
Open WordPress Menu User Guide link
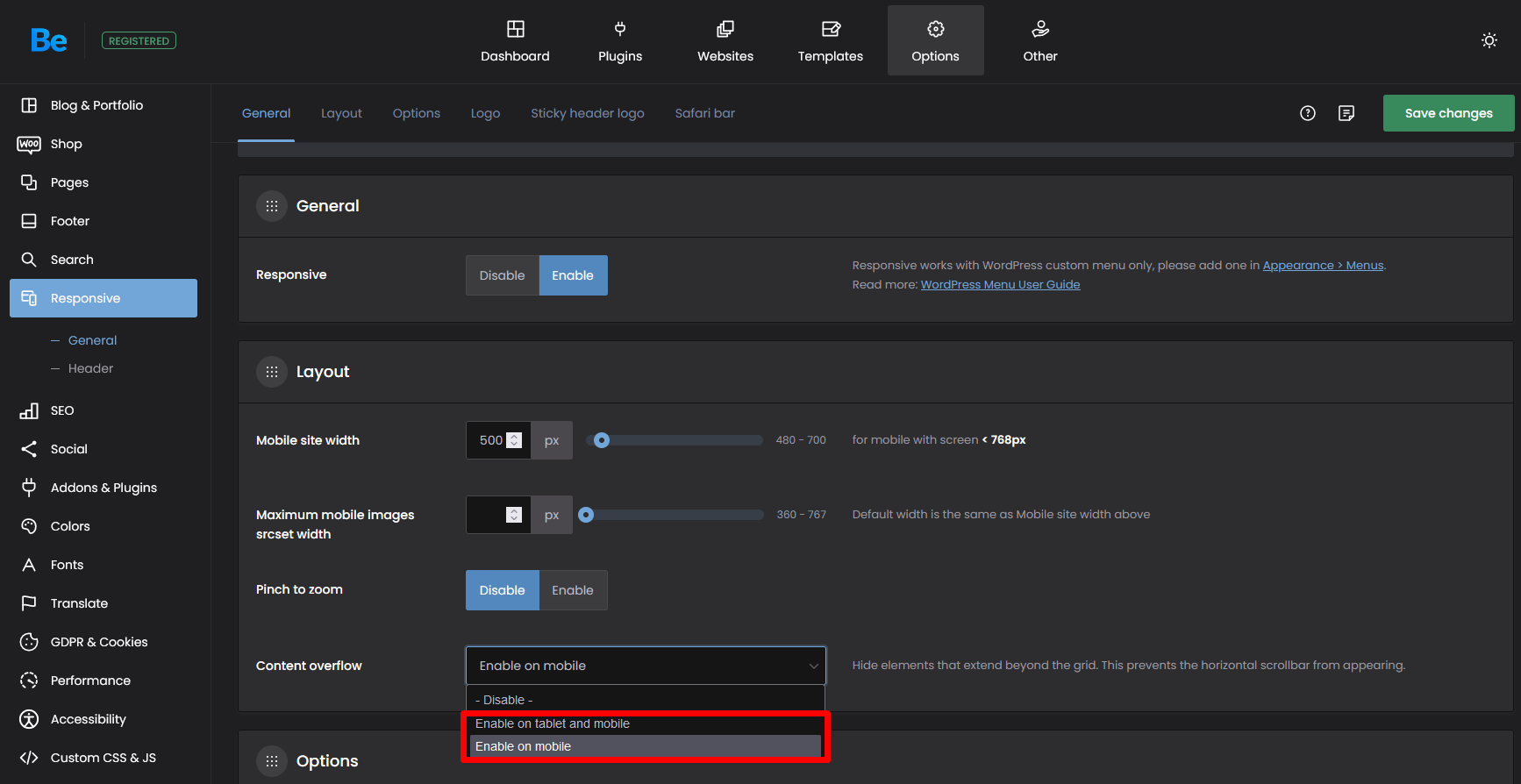click(x=1000, y=284)
